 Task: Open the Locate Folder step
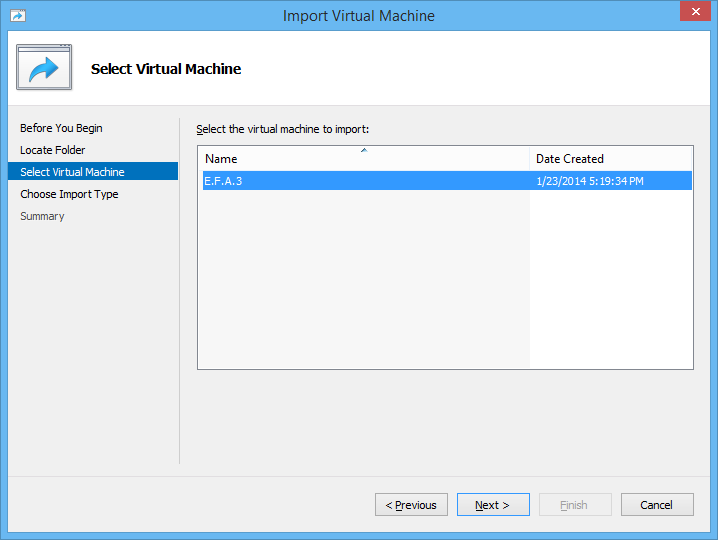[x=52, y=150]
